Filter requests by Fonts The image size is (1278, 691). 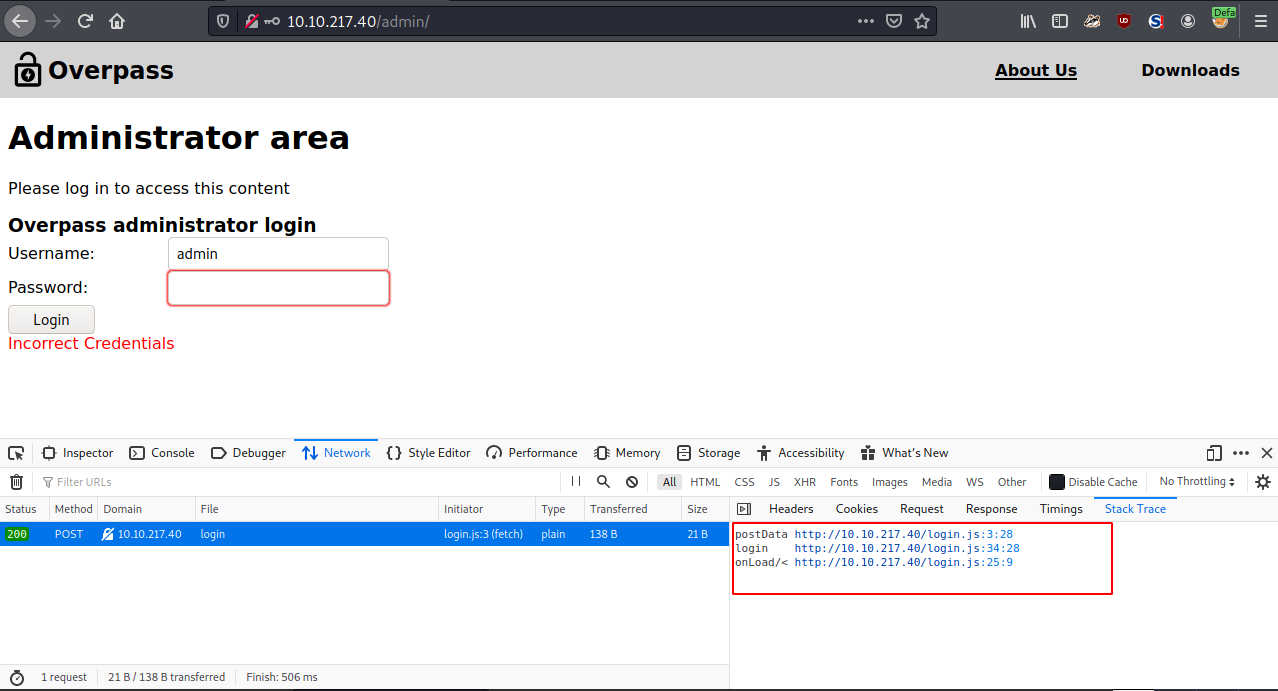tap(844, 482)
